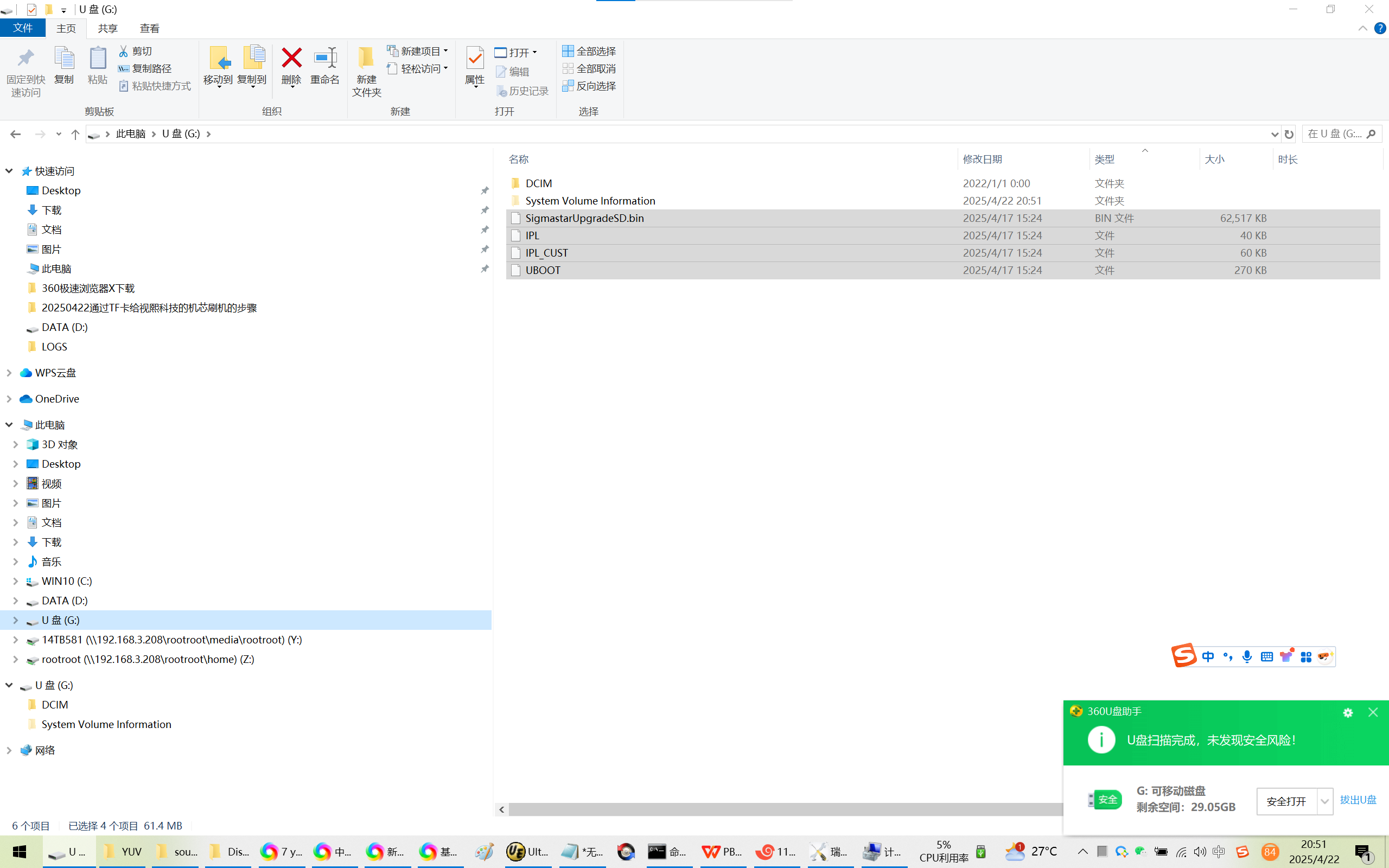
Task: Click the refresh icon next to the address bar
Action: pyautogui.click(x=1289, y=134)
